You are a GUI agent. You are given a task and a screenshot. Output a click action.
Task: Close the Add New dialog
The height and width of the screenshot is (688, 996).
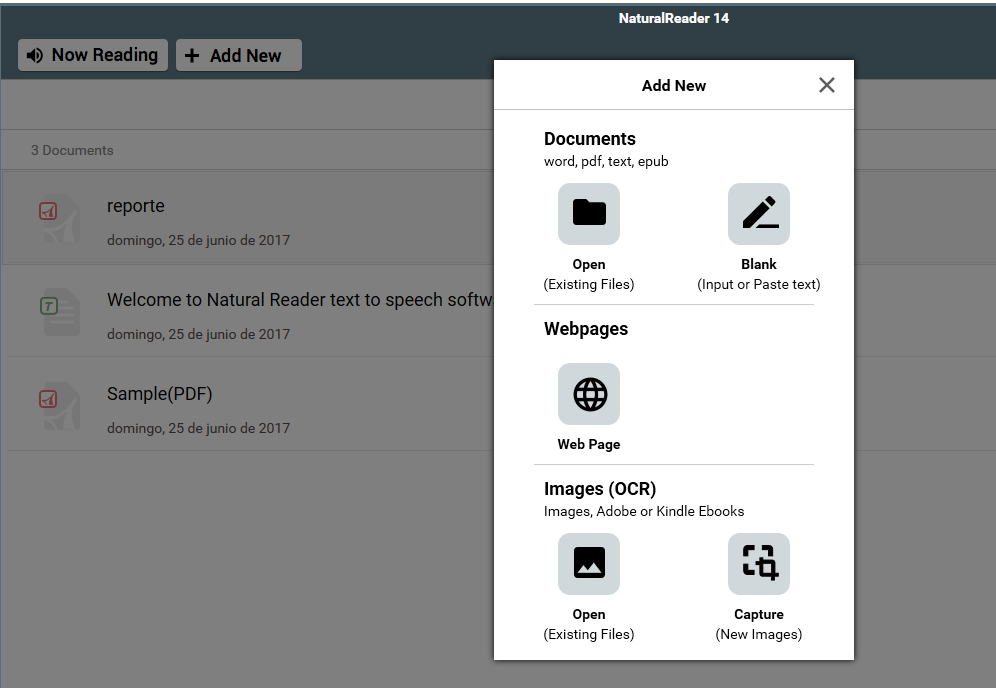826,85
